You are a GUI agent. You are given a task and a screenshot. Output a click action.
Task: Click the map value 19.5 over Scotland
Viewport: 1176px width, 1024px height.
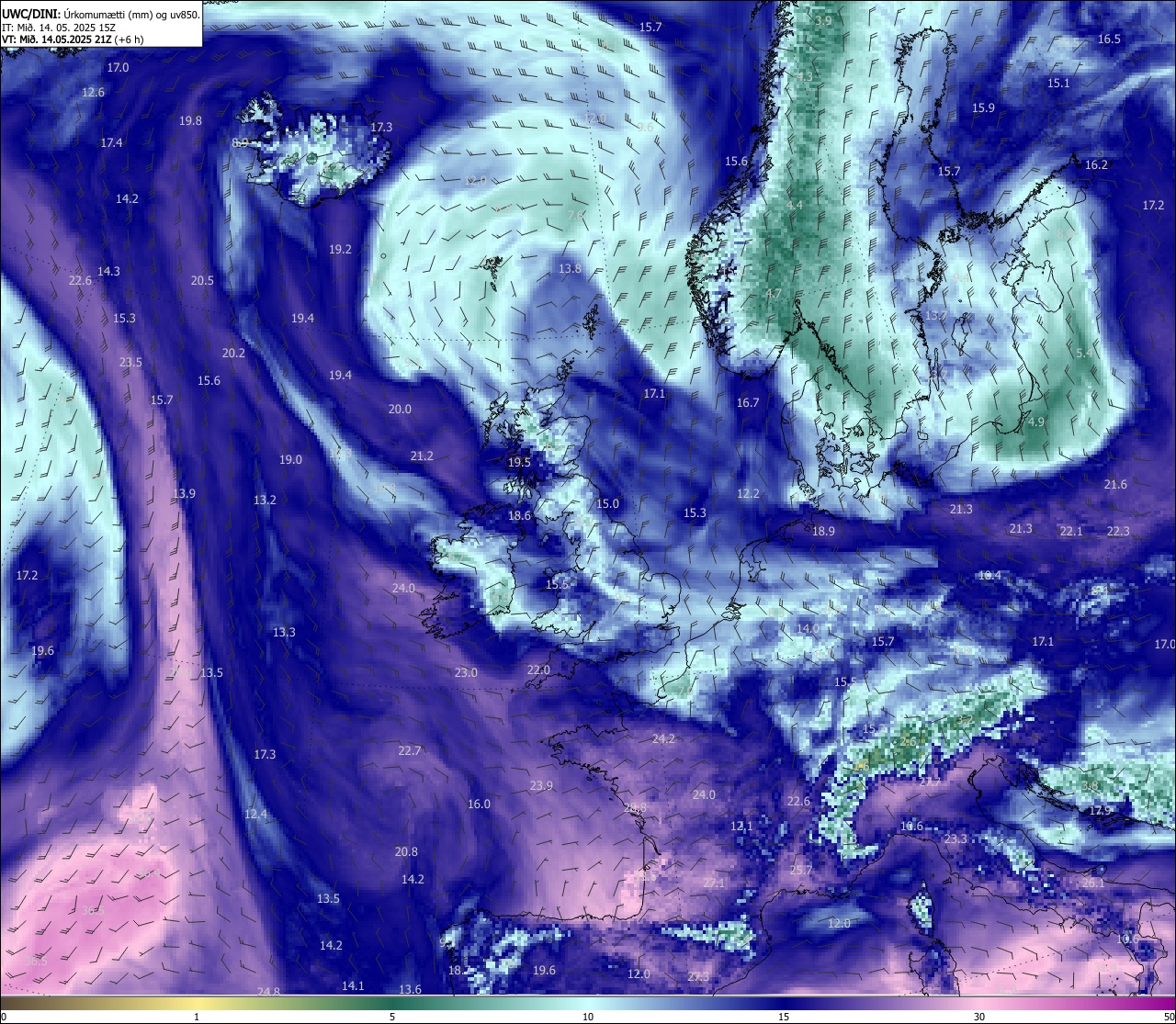[x=519, y=462]
